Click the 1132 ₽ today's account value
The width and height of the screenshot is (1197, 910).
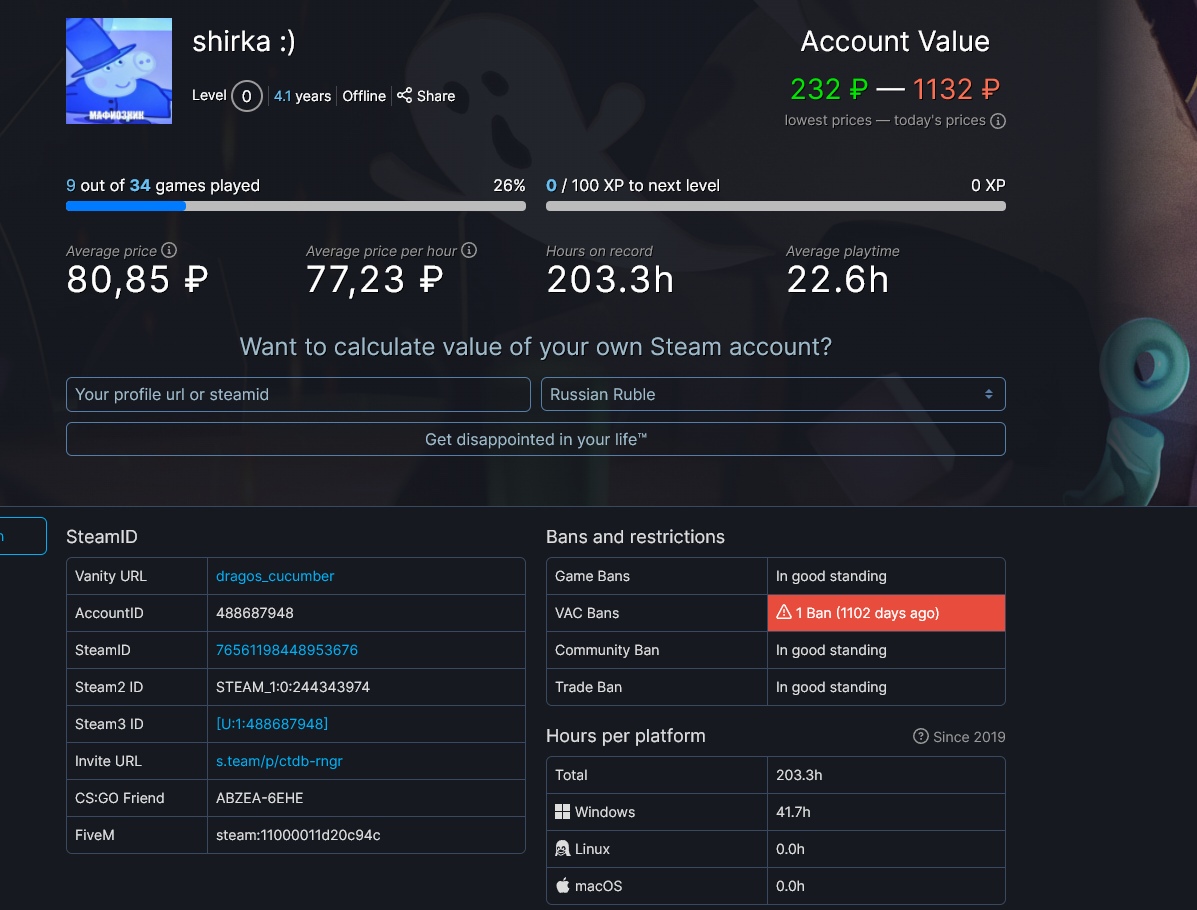[957, 89]
